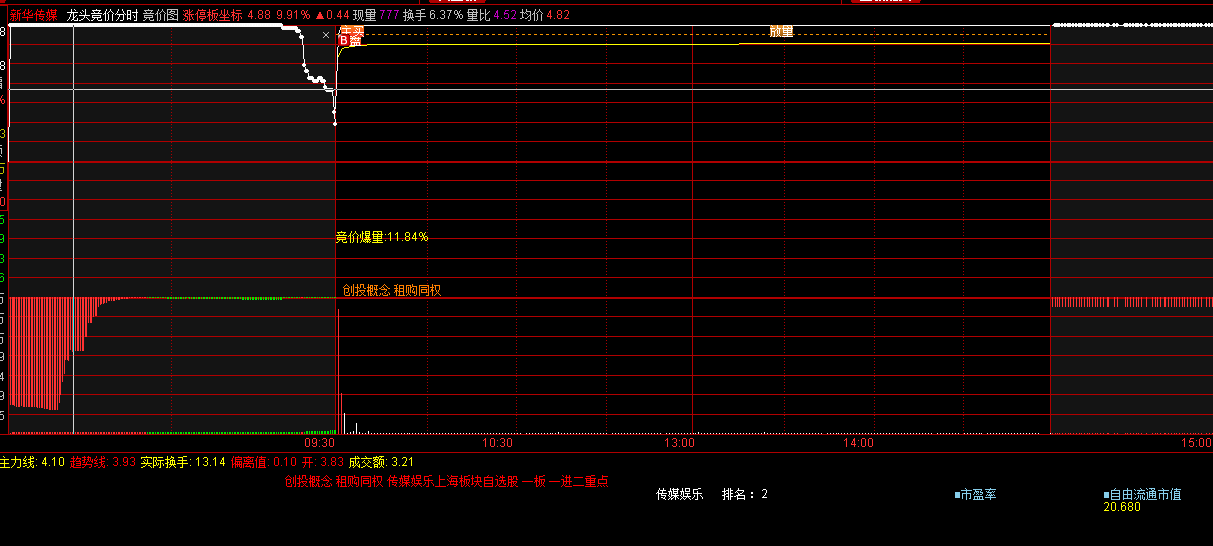Image resolution: width=1213 pixels, height=546 pixels.
Task: Close the sub-chart using the small X icon
Action: pyautogui.click(x=326, y=35)
